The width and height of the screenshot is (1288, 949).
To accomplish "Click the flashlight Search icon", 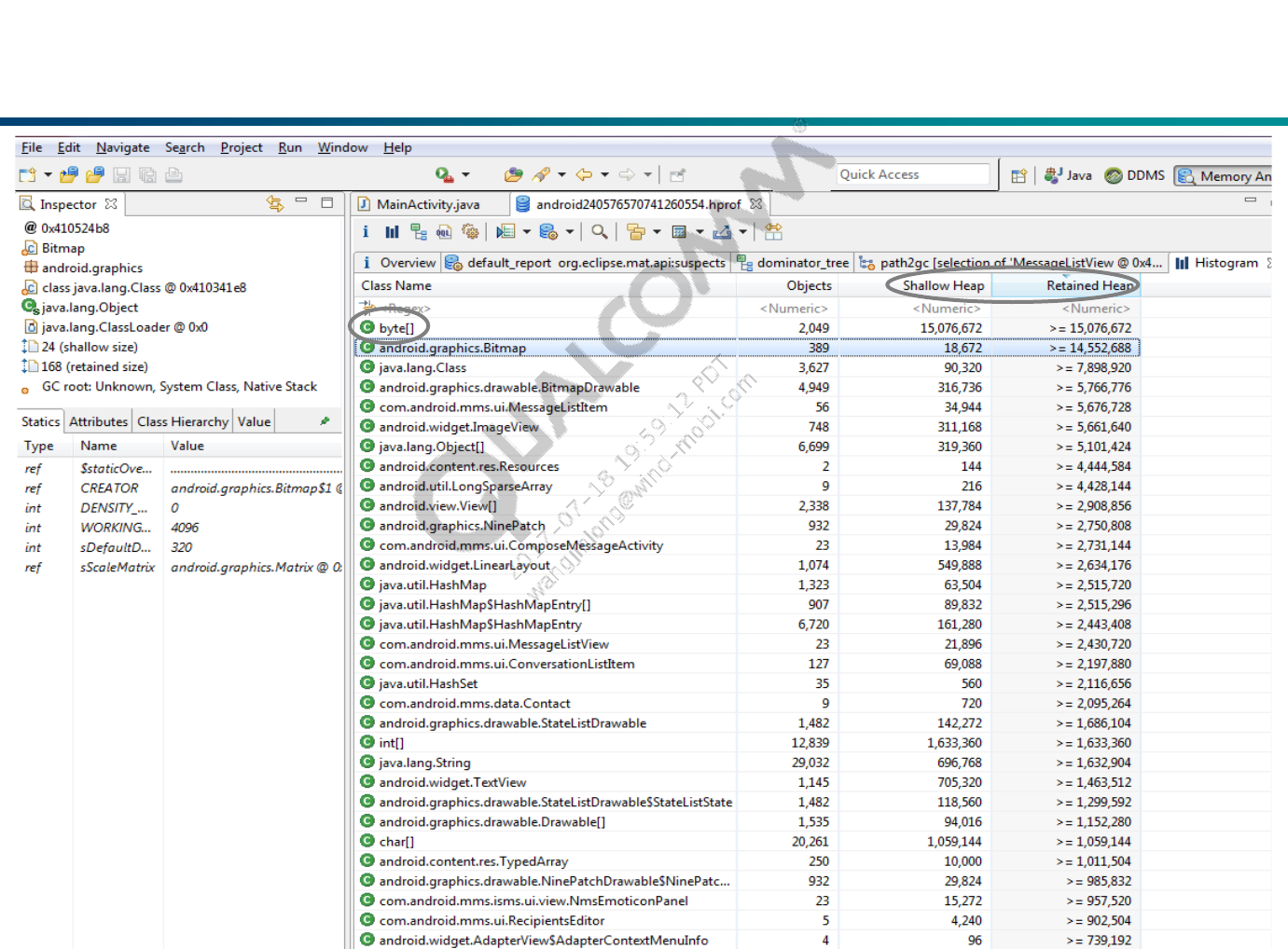I will click(542, 174).
